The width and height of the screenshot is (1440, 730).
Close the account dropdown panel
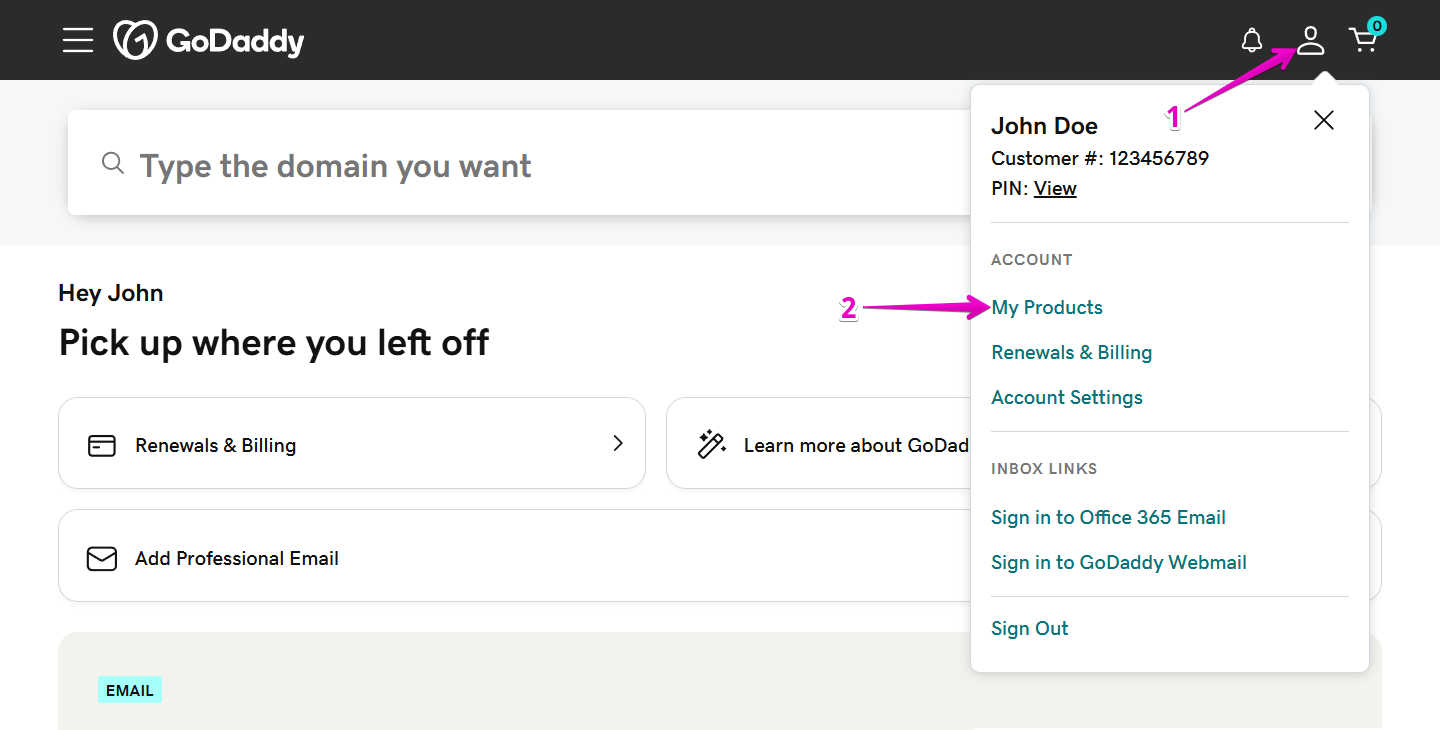pyautogui.click(x=1323, y=121)
